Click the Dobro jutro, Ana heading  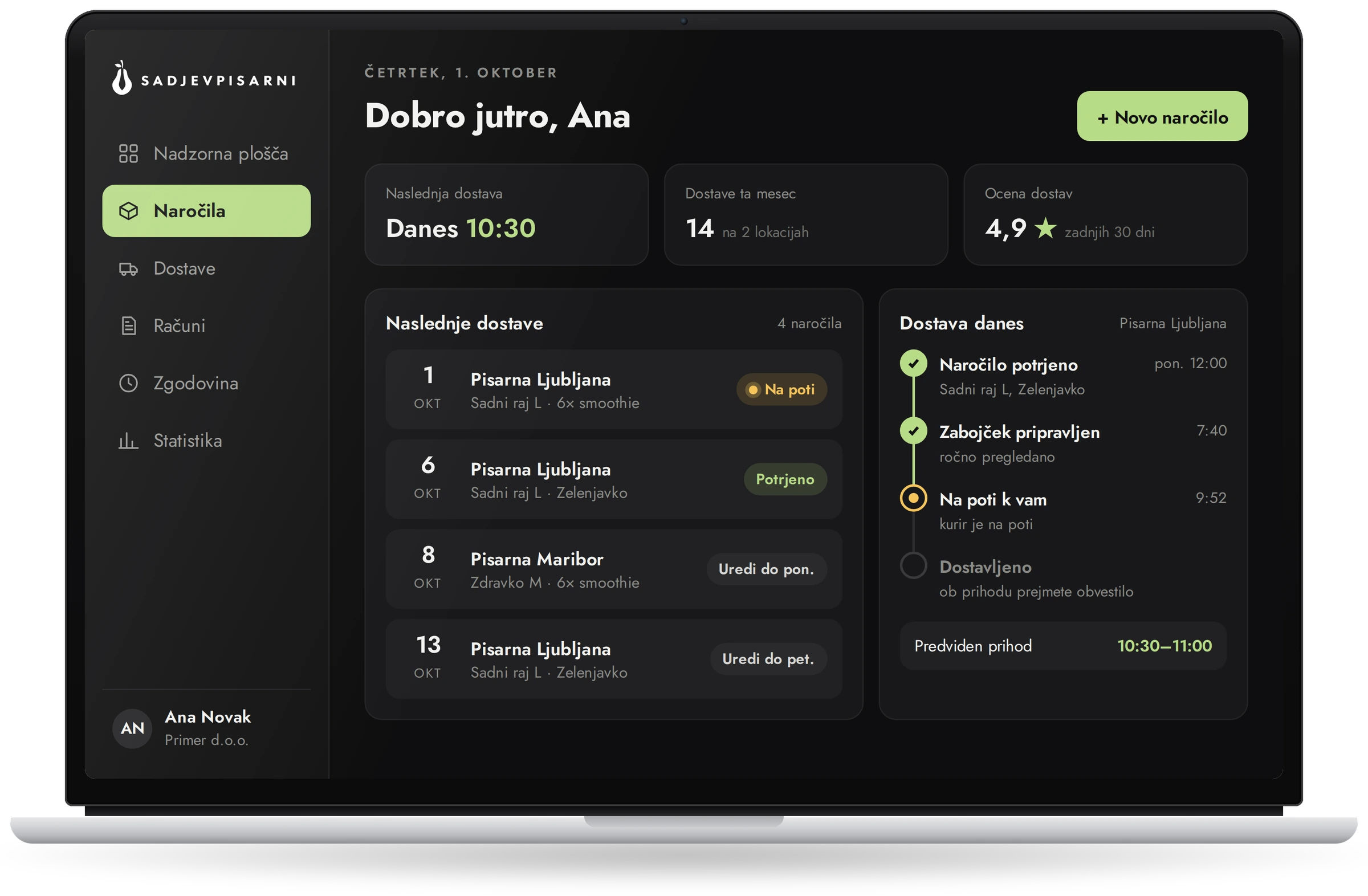(498, 116)
